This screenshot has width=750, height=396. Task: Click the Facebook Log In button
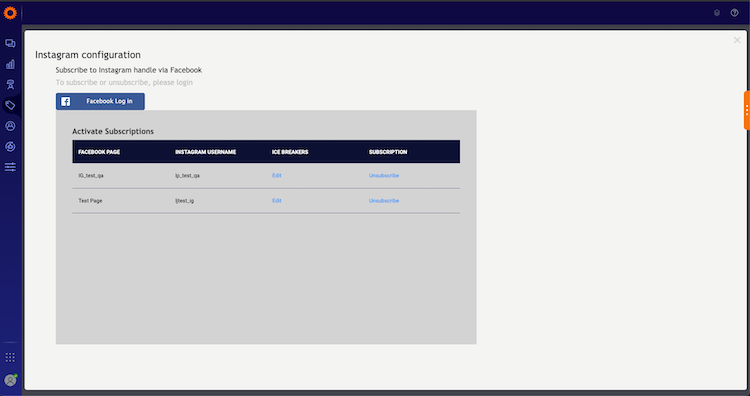[100, 101]
